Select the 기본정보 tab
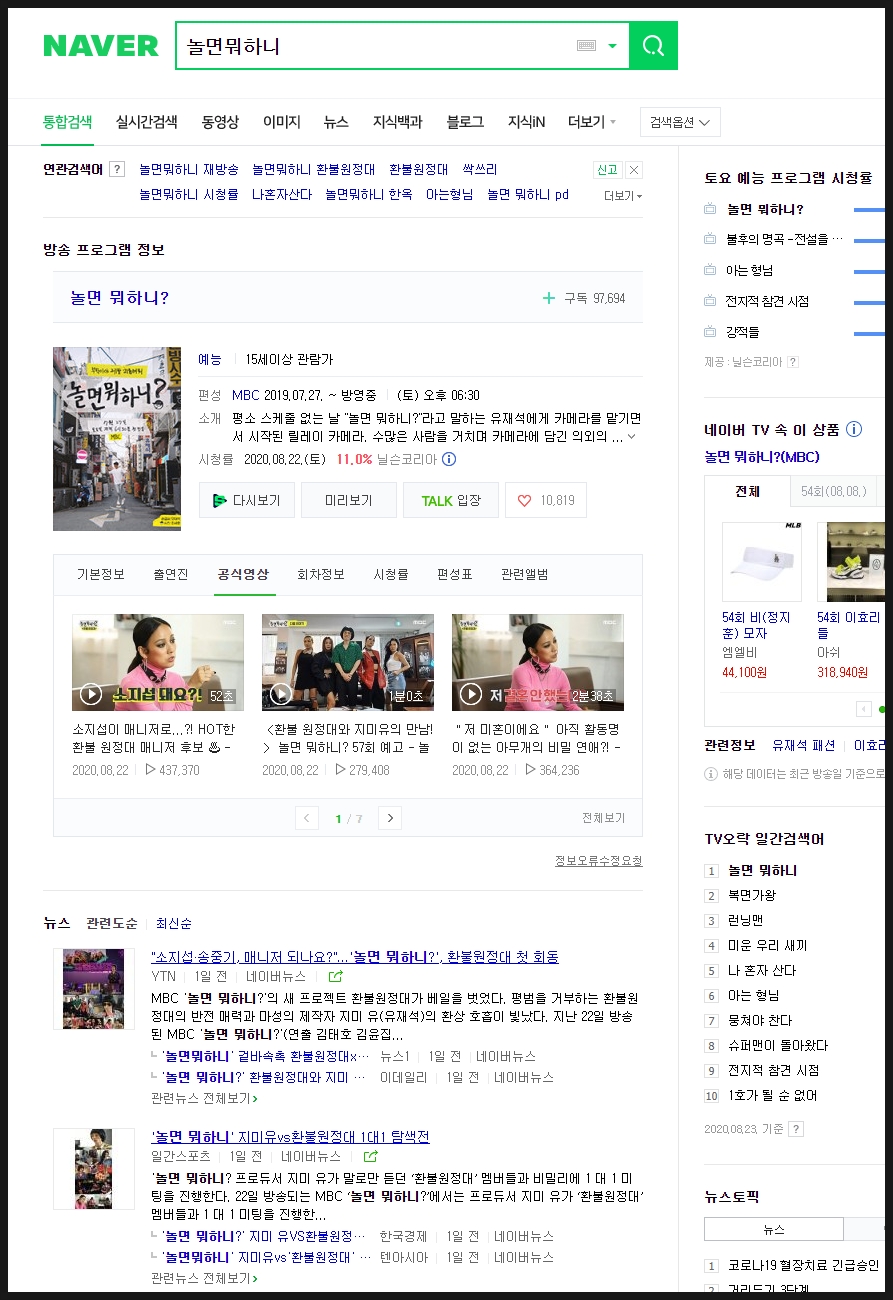The image size is (893, 1300). 101,574
